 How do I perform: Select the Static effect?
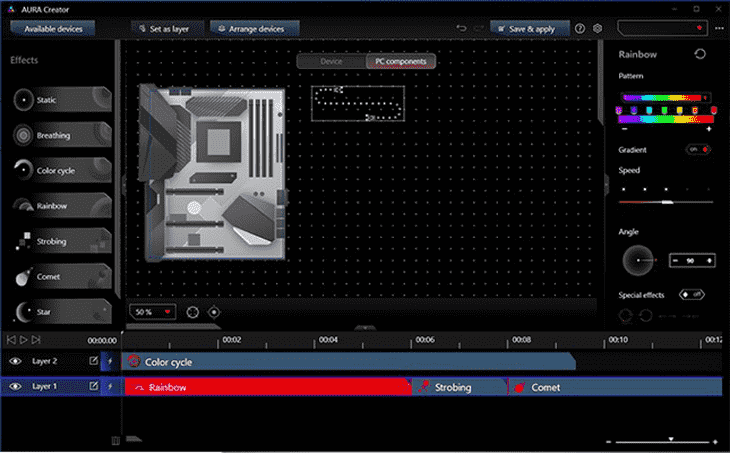coord(63,100)
